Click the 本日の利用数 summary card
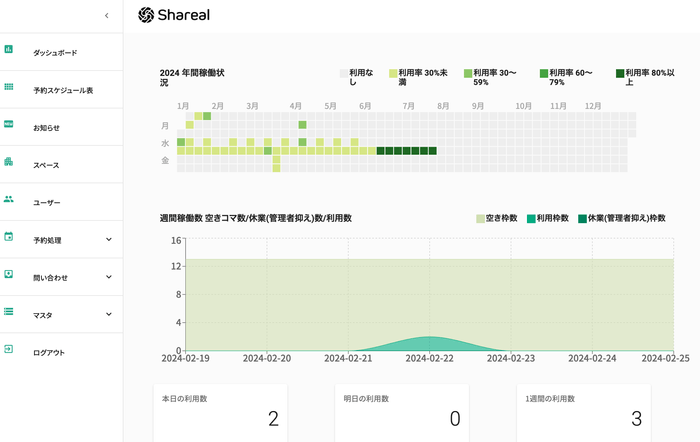Image resolution: width=700 pixels, height=442 pixels. click(x=220, y=412)
